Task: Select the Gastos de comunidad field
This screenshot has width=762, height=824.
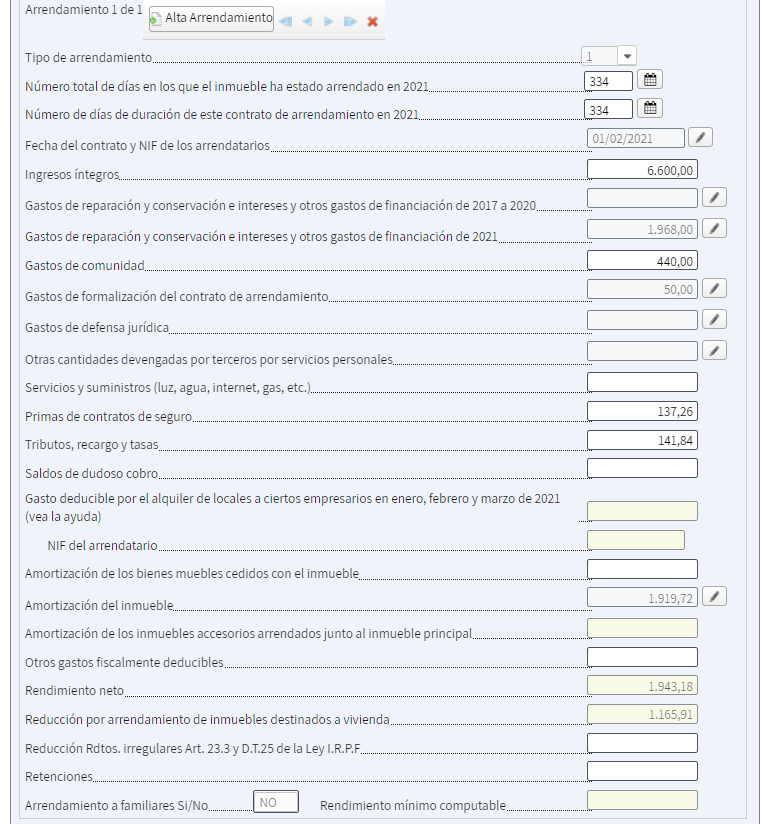Action: [642, 260]
